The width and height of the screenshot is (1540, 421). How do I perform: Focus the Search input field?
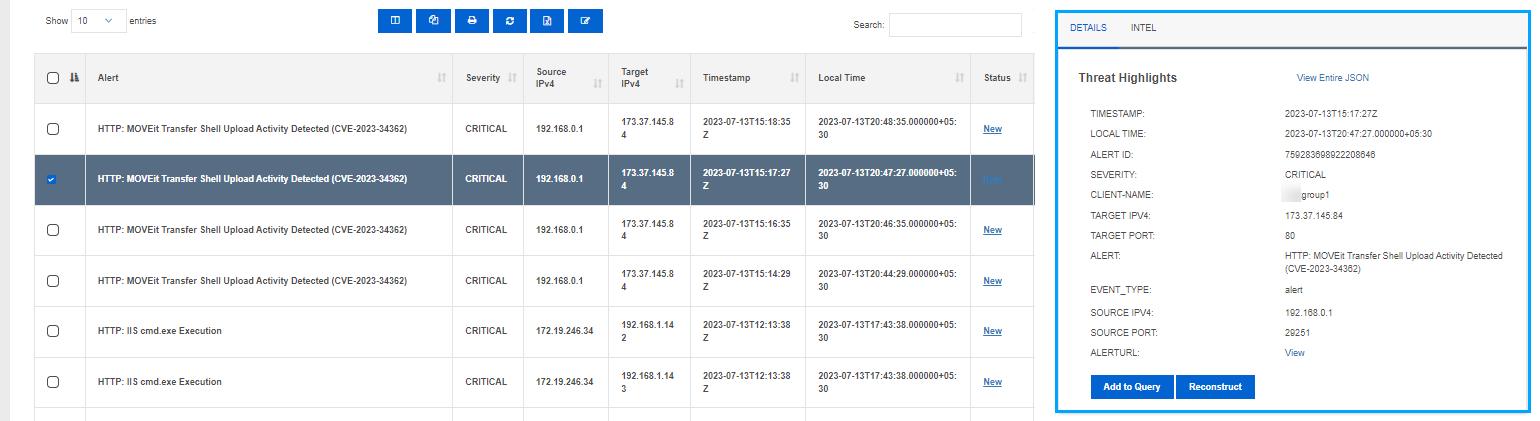tap(955, 25)
